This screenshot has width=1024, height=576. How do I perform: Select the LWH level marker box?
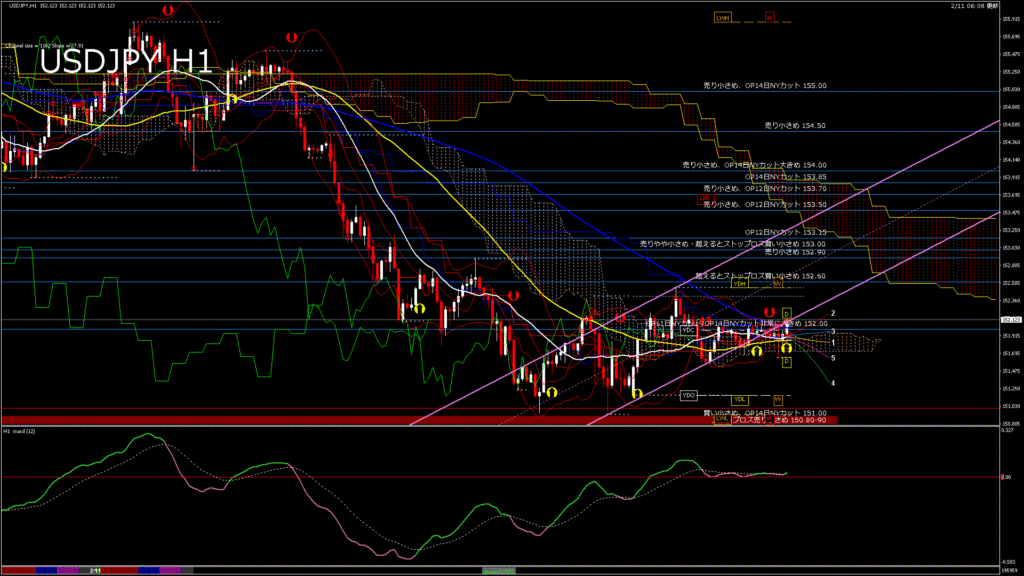coord(722,18)
